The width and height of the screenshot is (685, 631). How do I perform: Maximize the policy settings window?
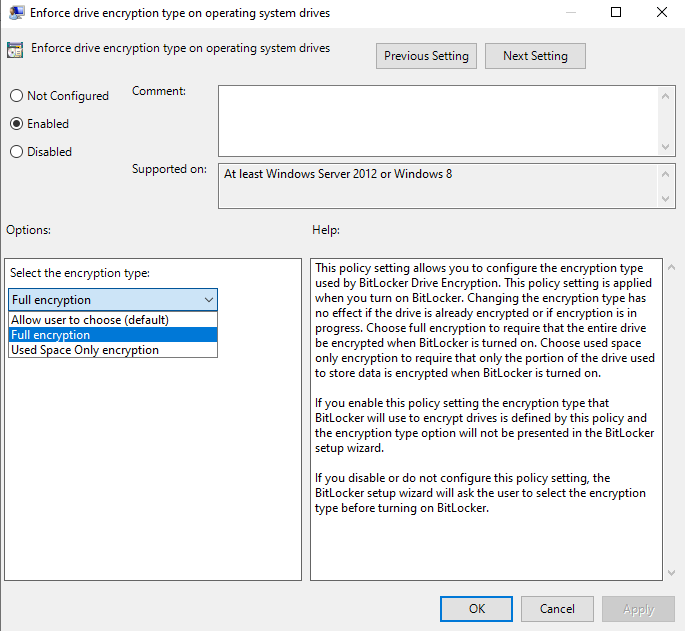(x=616, y=13)
